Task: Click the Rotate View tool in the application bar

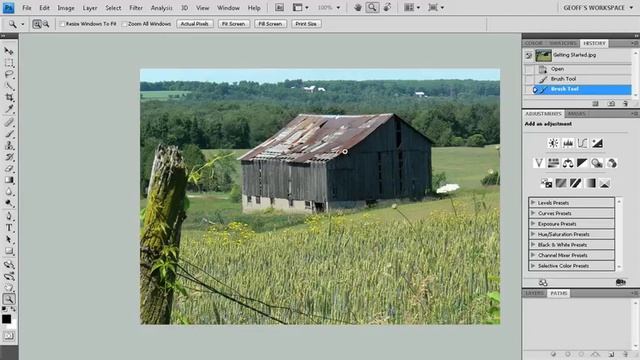Action: [x=388, y=7]
